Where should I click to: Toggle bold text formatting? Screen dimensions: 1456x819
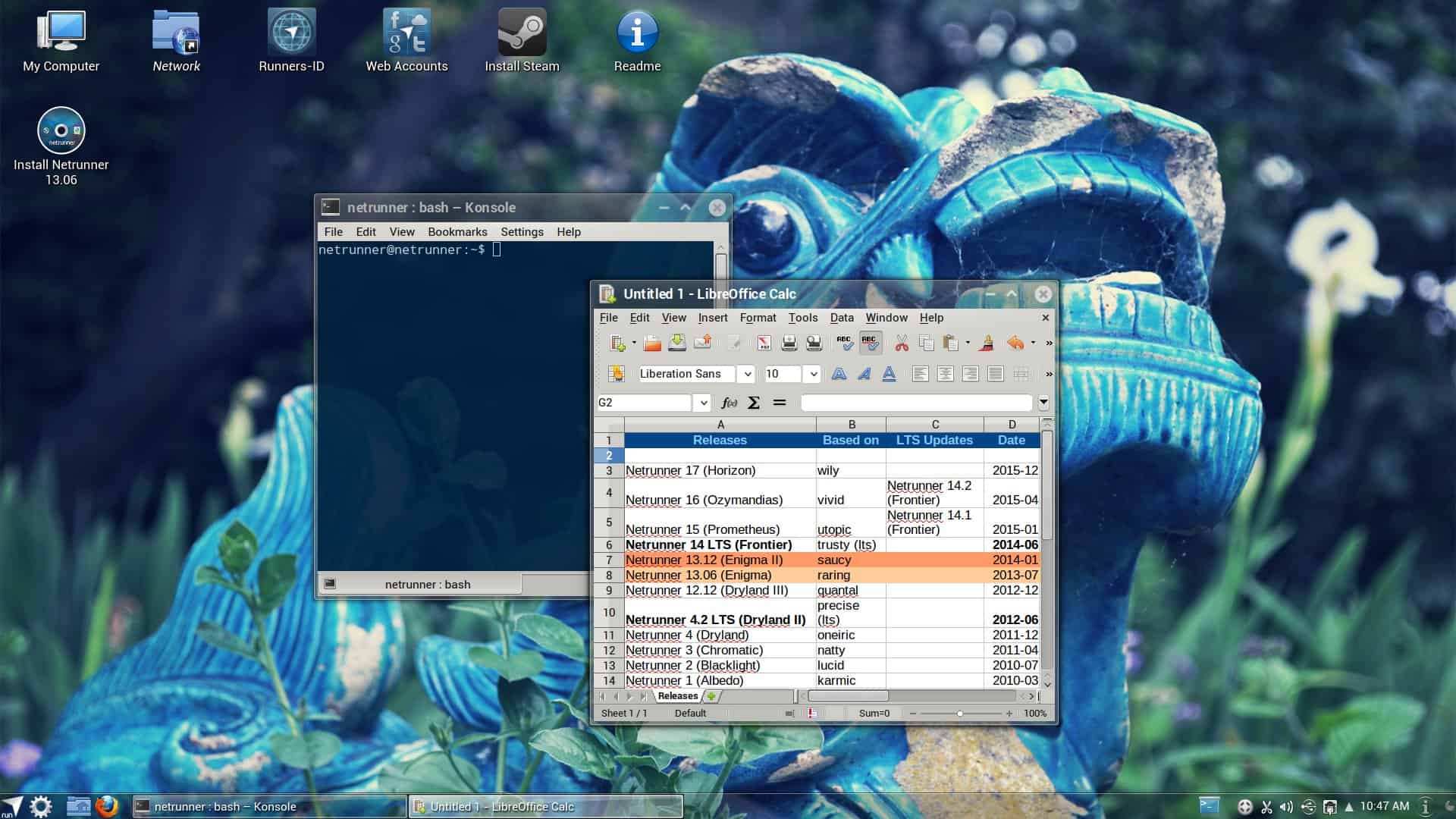(x=839, y=374)
